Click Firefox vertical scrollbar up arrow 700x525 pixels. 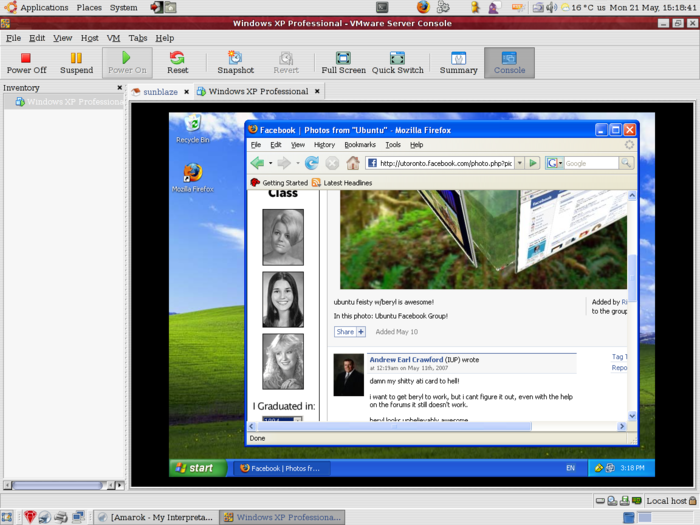tap(632, 195)
